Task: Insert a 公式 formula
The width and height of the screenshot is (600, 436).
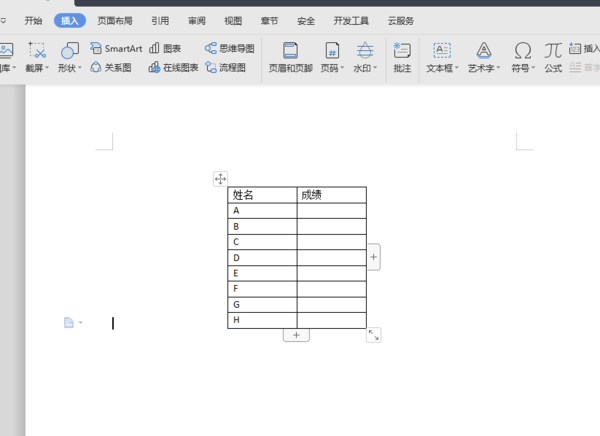Action: [x=553, y=57]
